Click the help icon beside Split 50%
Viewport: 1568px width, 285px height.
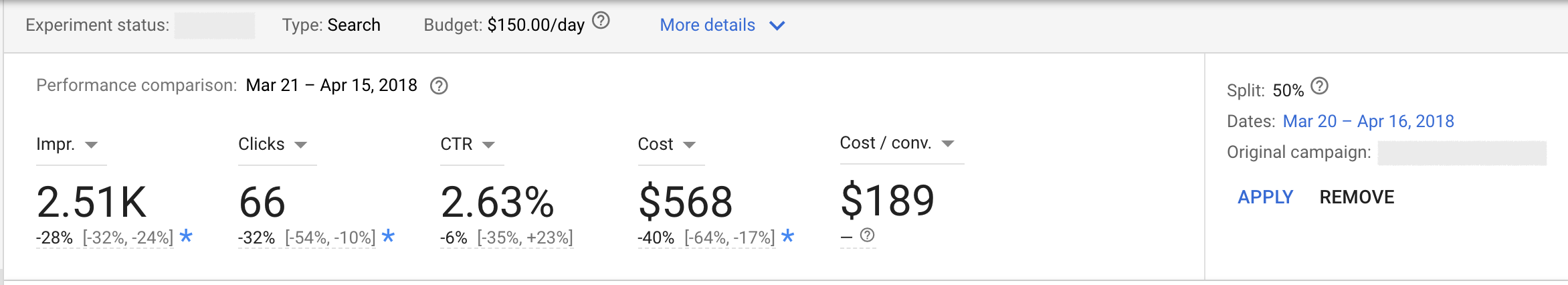point(1319,86)
